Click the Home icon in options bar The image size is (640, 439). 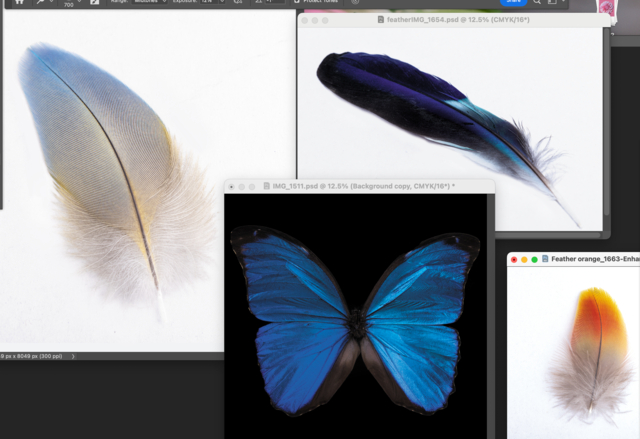click(18, 2)
